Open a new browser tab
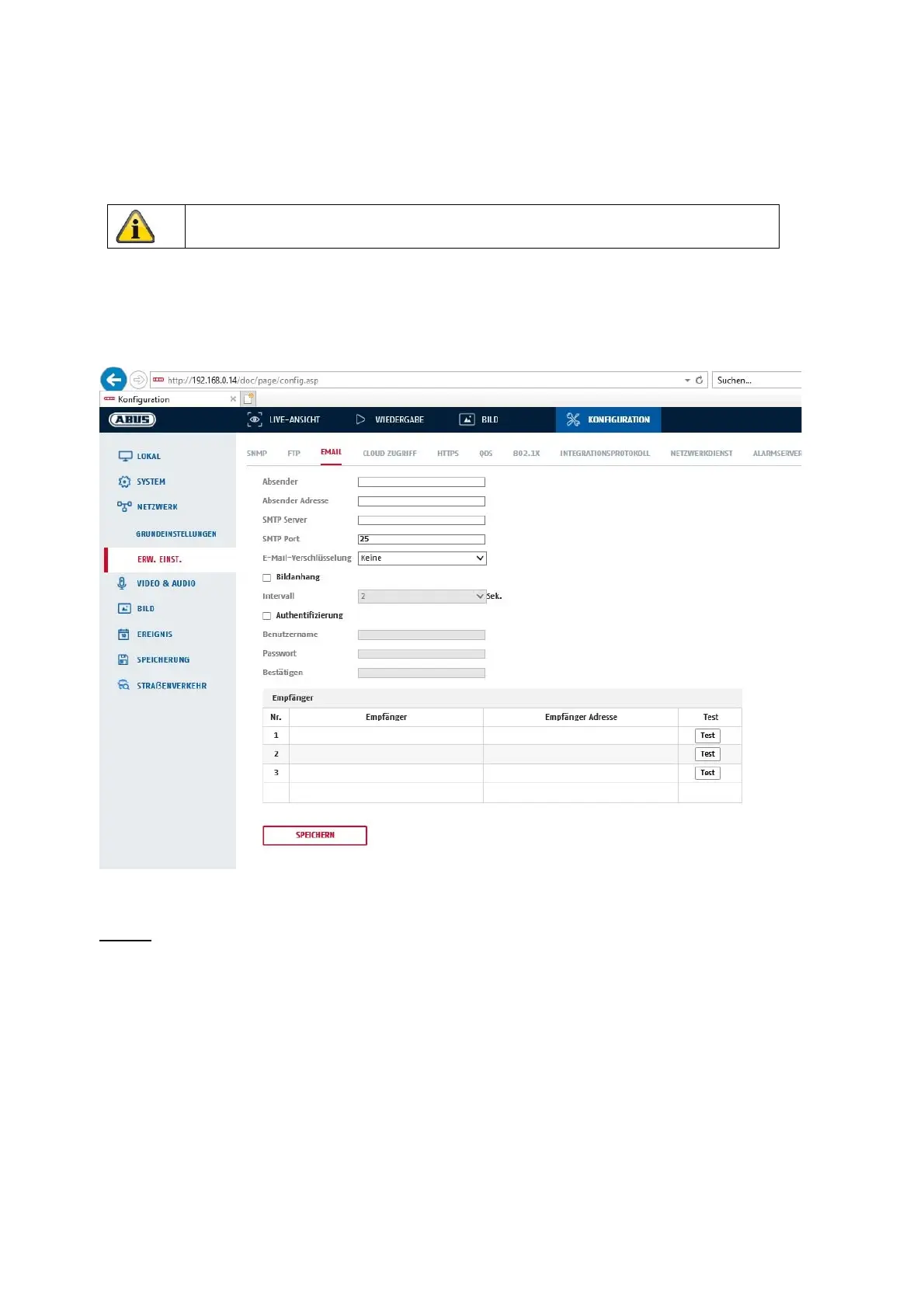The image size is (924, 1308). tap(248, 398)
